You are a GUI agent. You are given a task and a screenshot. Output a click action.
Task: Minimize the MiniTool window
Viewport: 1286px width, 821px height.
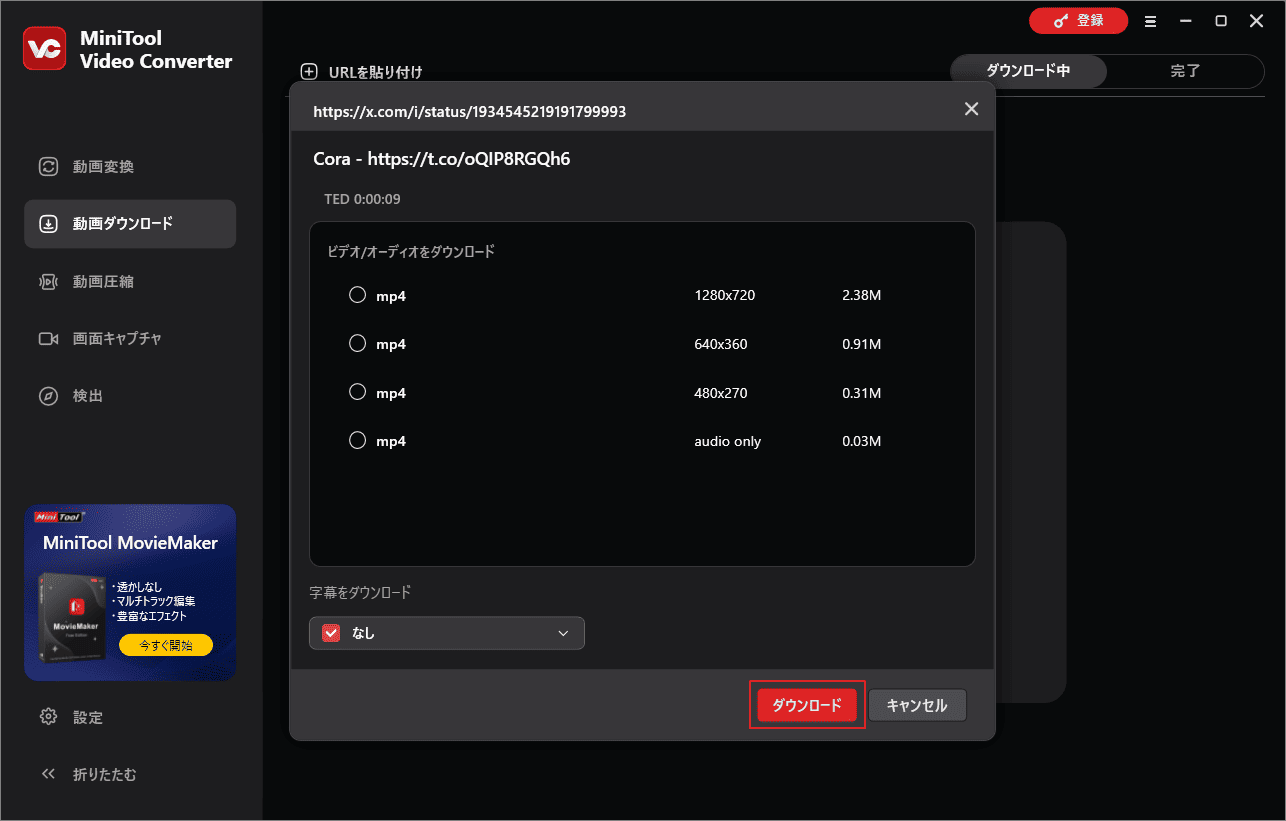pos(1185,21)
